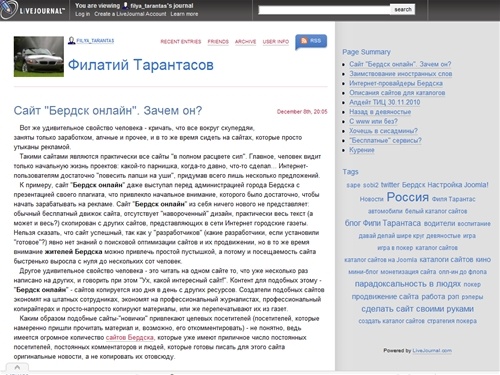Open Create a LiveJournal Account link

[130, 14]
